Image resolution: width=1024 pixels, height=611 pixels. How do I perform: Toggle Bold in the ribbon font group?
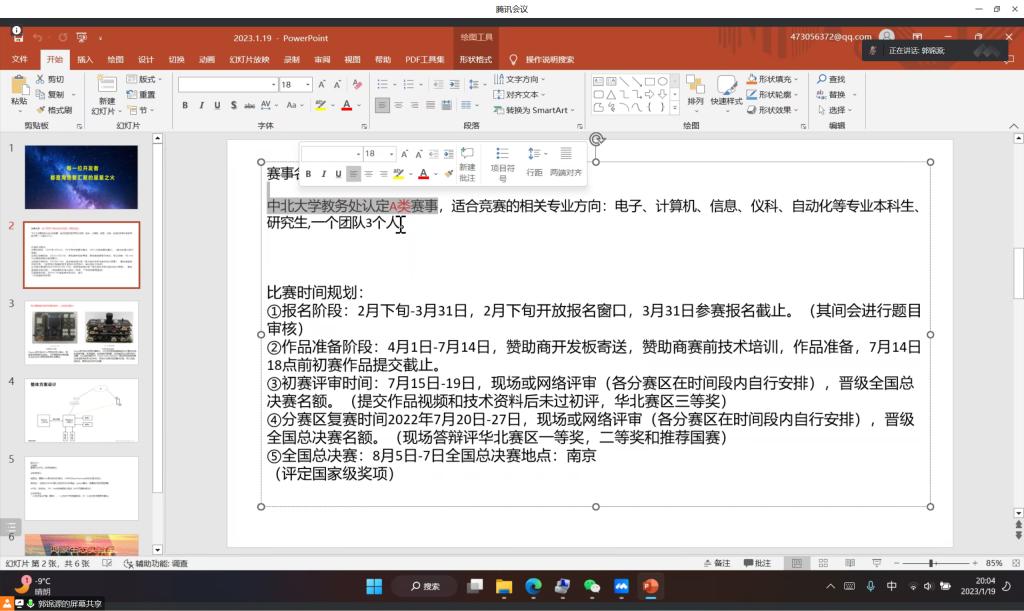(186, 105)
